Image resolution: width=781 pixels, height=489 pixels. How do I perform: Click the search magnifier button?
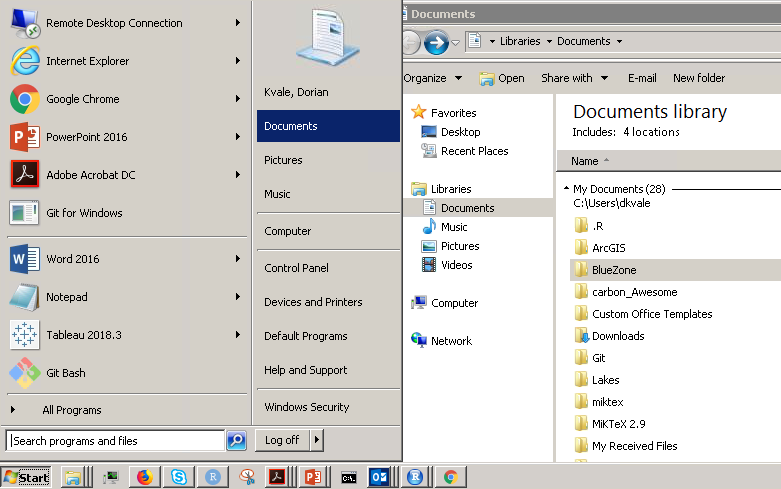point(237,440)
